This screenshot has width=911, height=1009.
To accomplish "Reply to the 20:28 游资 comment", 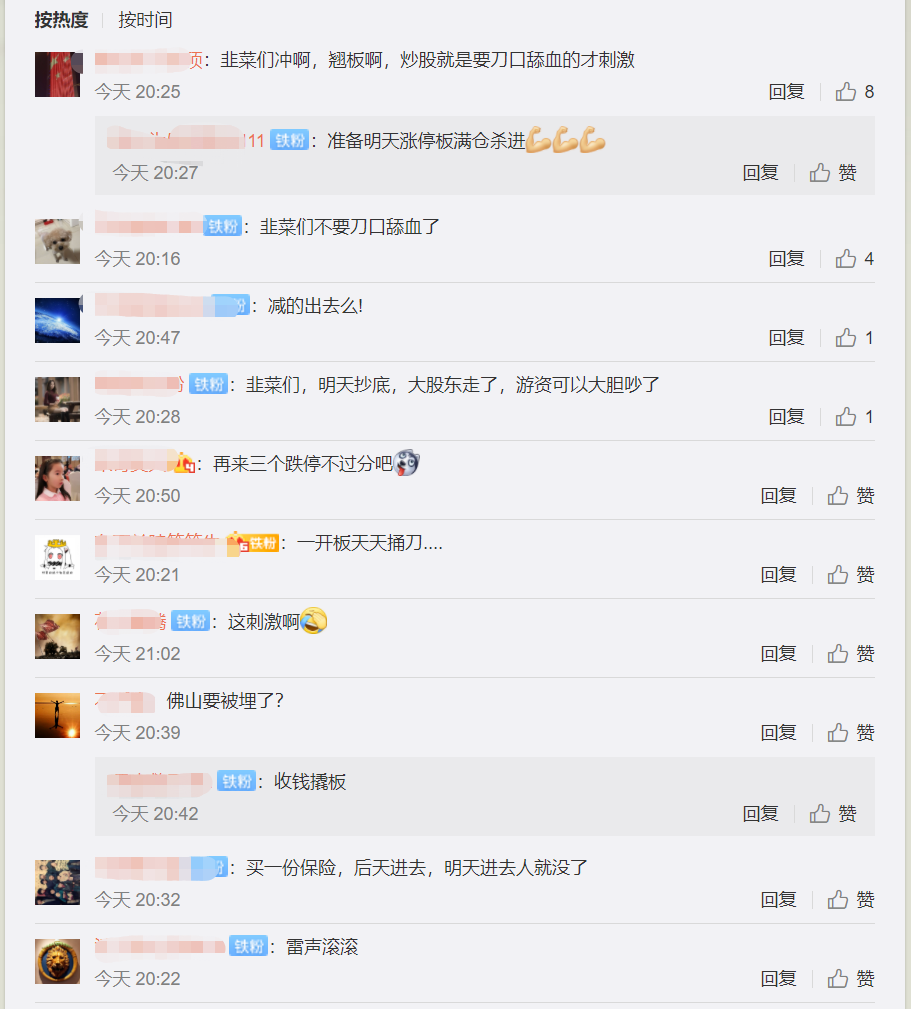I will coord(786,417).
